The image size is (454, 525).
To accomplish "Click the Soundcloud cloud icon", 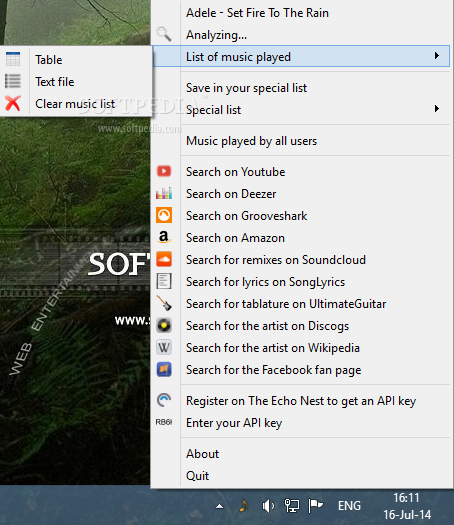I will (164, 259).
